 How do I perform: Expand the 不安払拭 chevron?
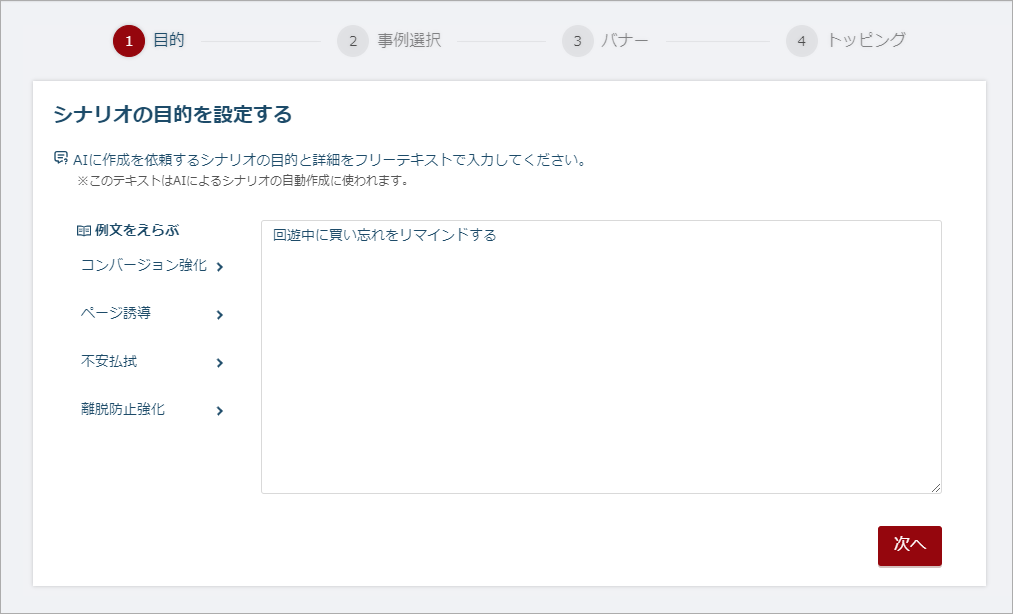(220, 363)
